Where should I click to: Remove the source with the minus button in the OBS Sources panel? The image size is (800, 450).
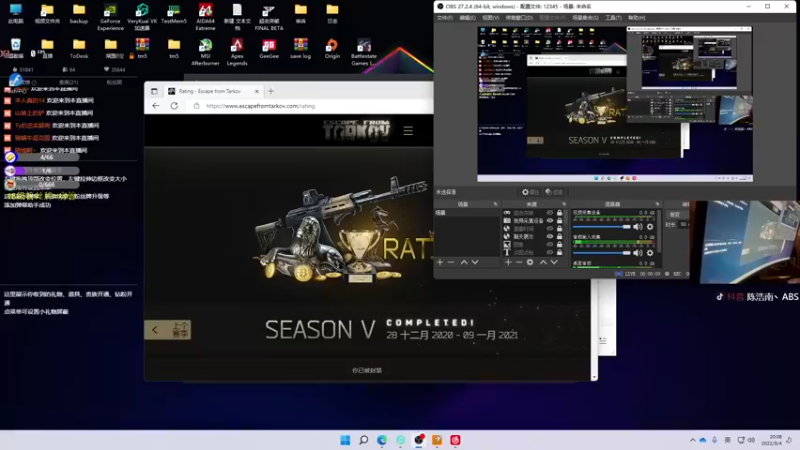(x=519, y=262)
